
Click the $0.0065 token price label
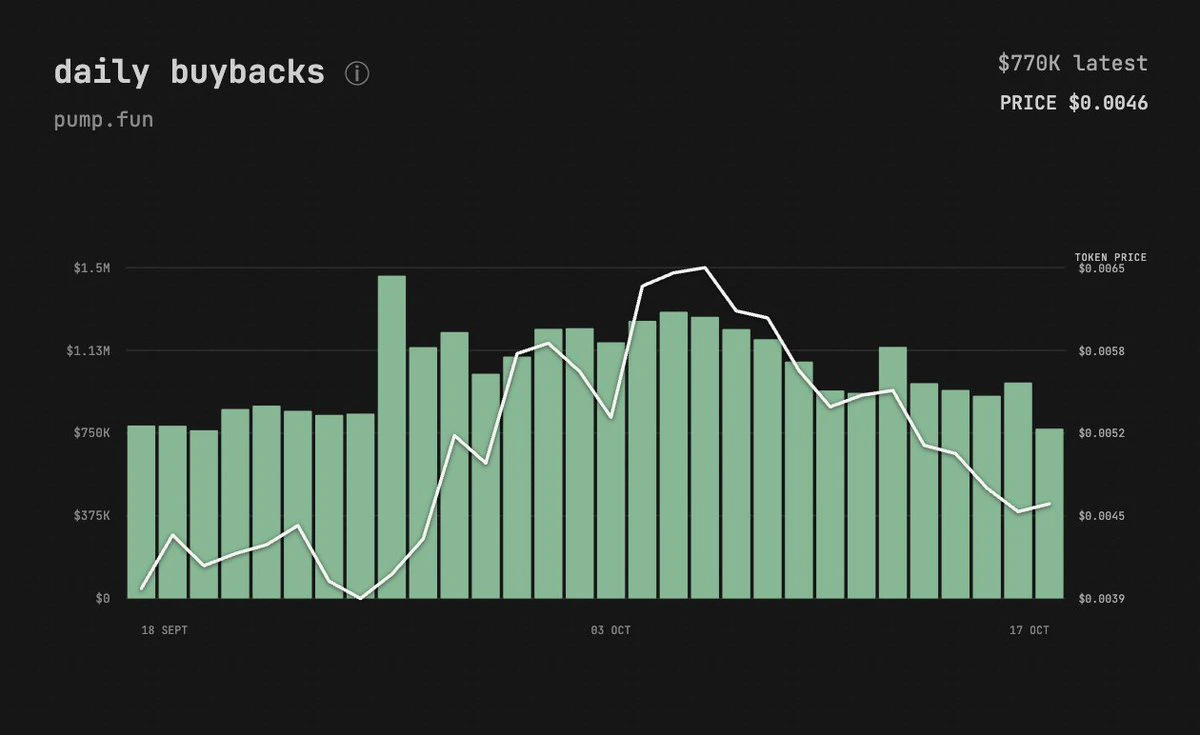click(1100, 269)
